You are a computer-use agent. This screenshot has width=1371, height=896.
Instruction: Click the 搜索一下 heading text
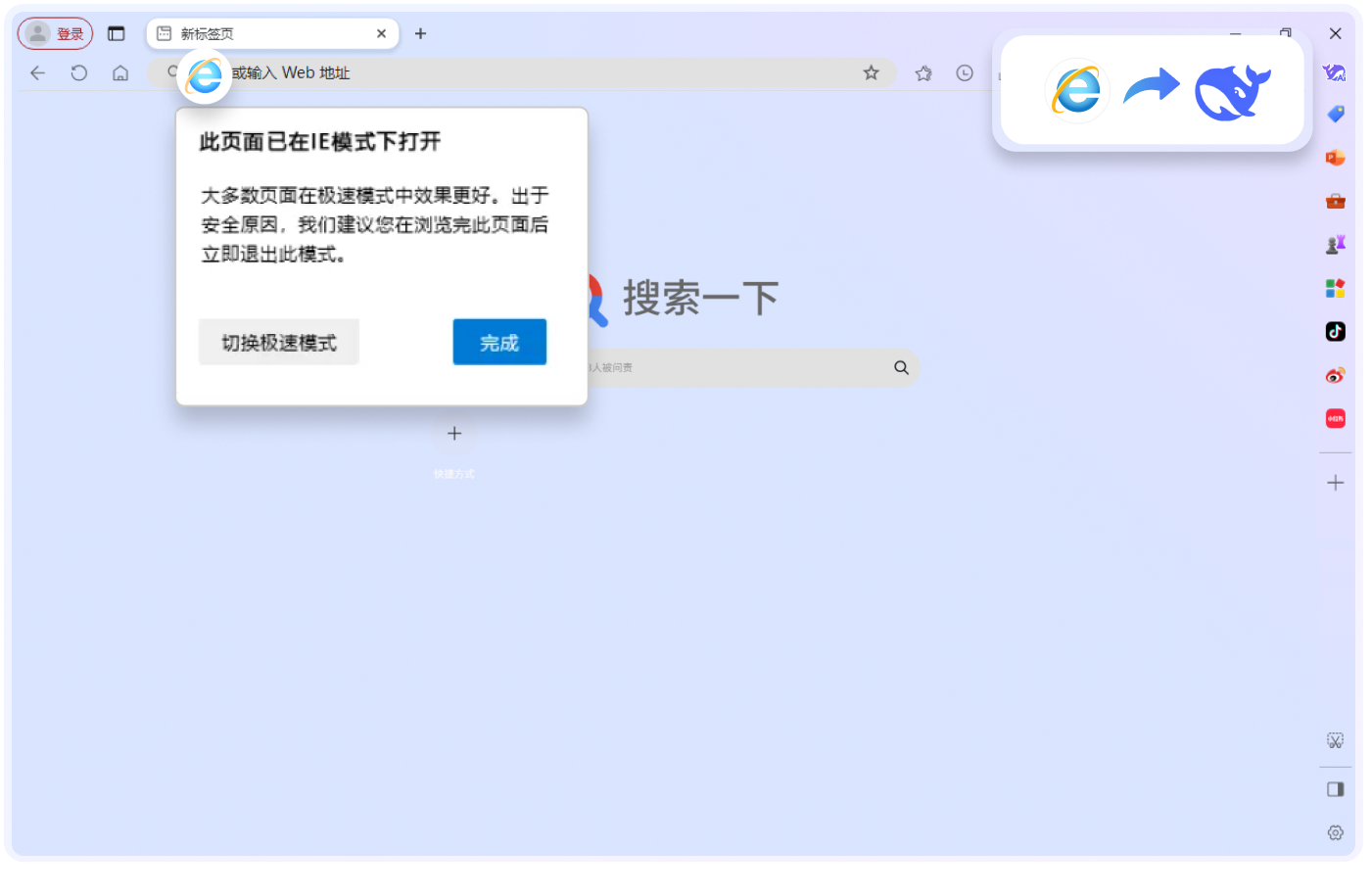point(701,298)
